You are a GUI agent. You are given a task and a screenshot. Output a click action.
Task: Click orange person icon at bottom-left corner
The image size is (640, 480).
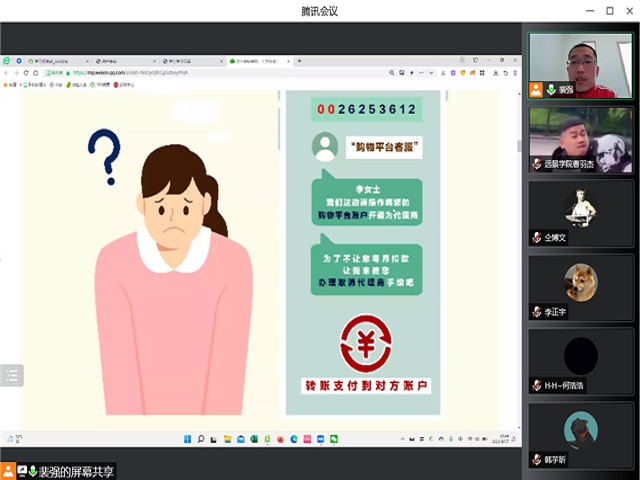8,471
